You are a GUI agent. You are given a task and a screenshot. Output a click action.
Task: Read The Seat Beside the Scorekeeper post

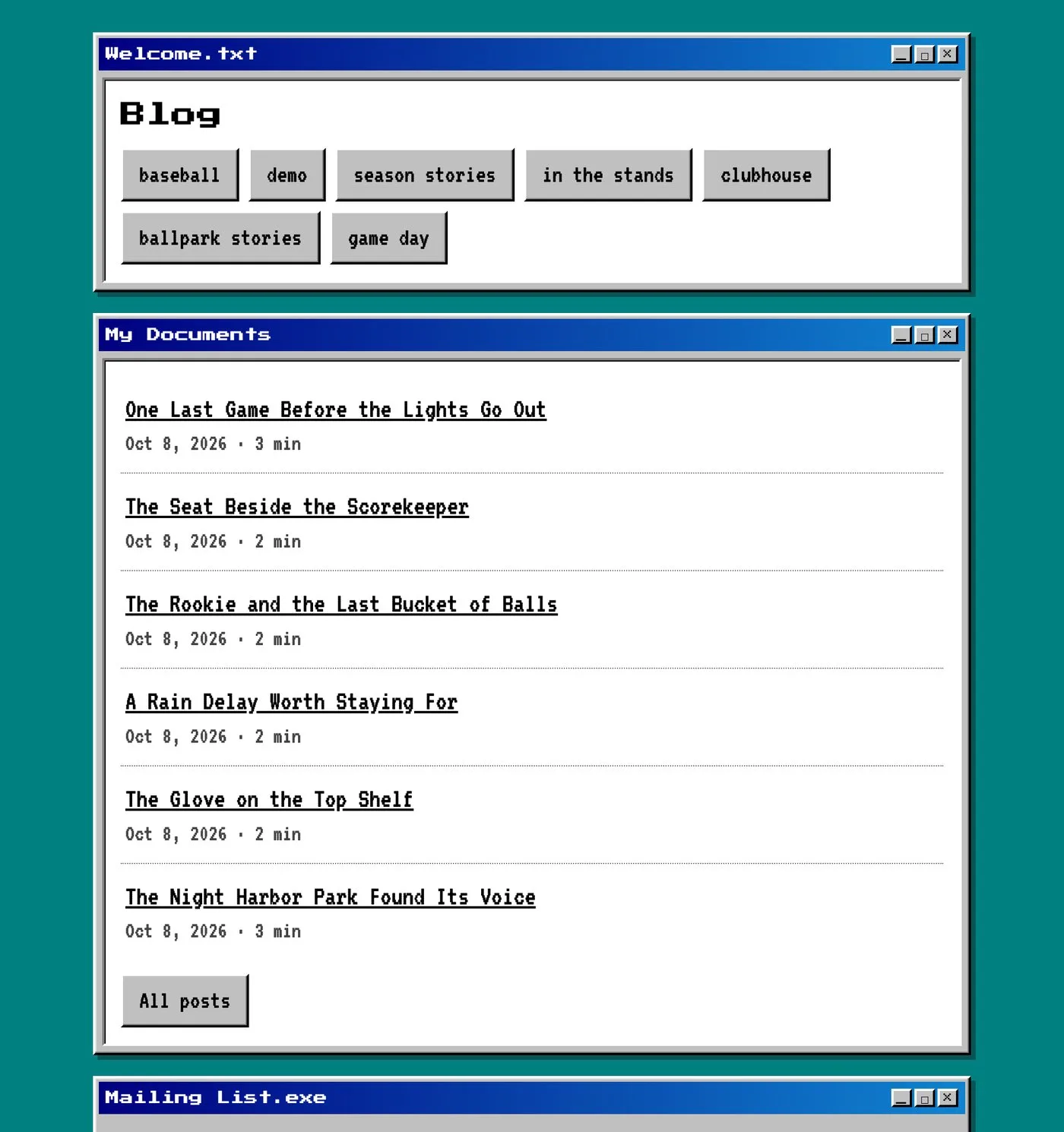click(x=297, y=508)
